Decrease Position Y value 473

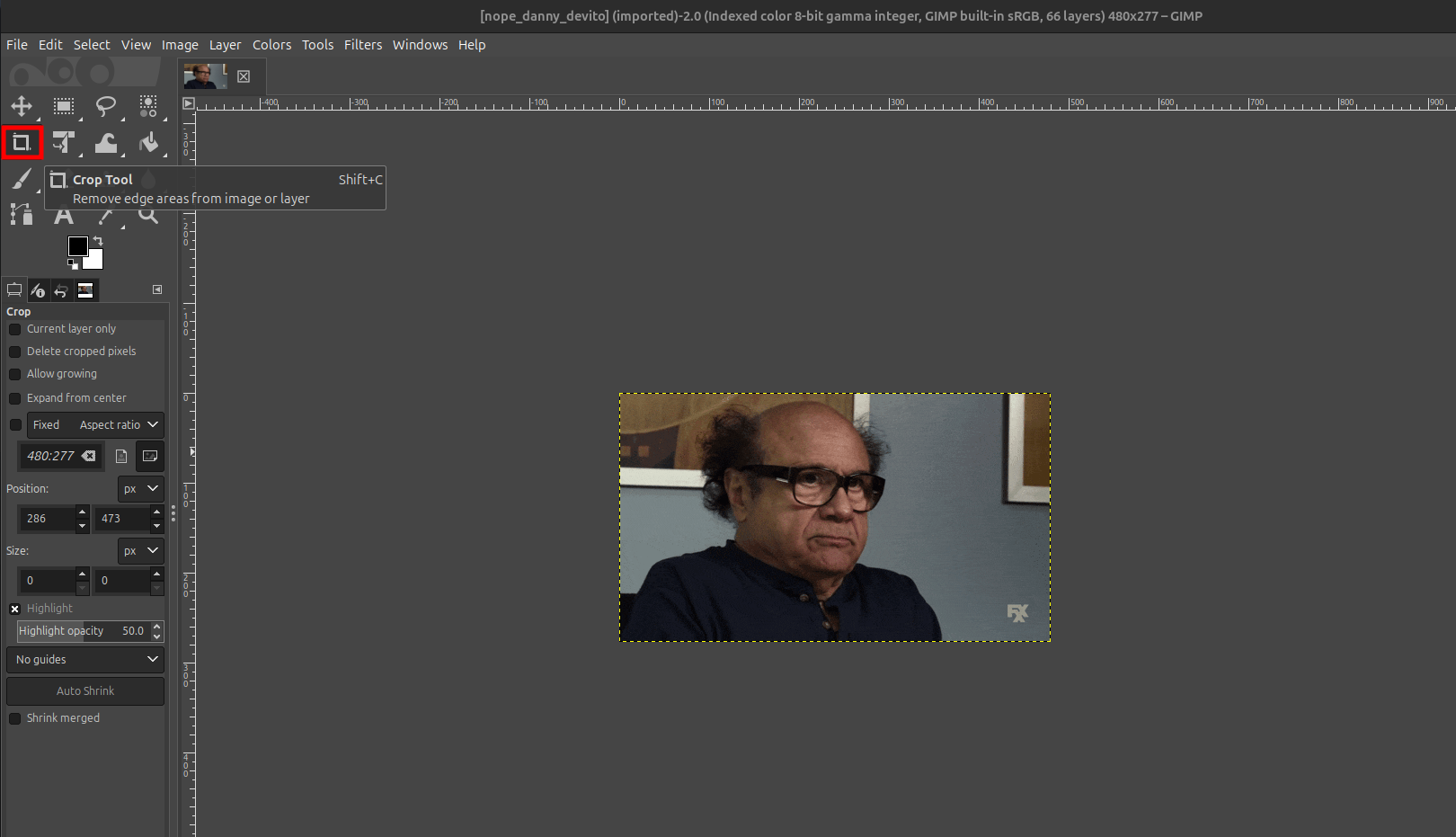157,525
